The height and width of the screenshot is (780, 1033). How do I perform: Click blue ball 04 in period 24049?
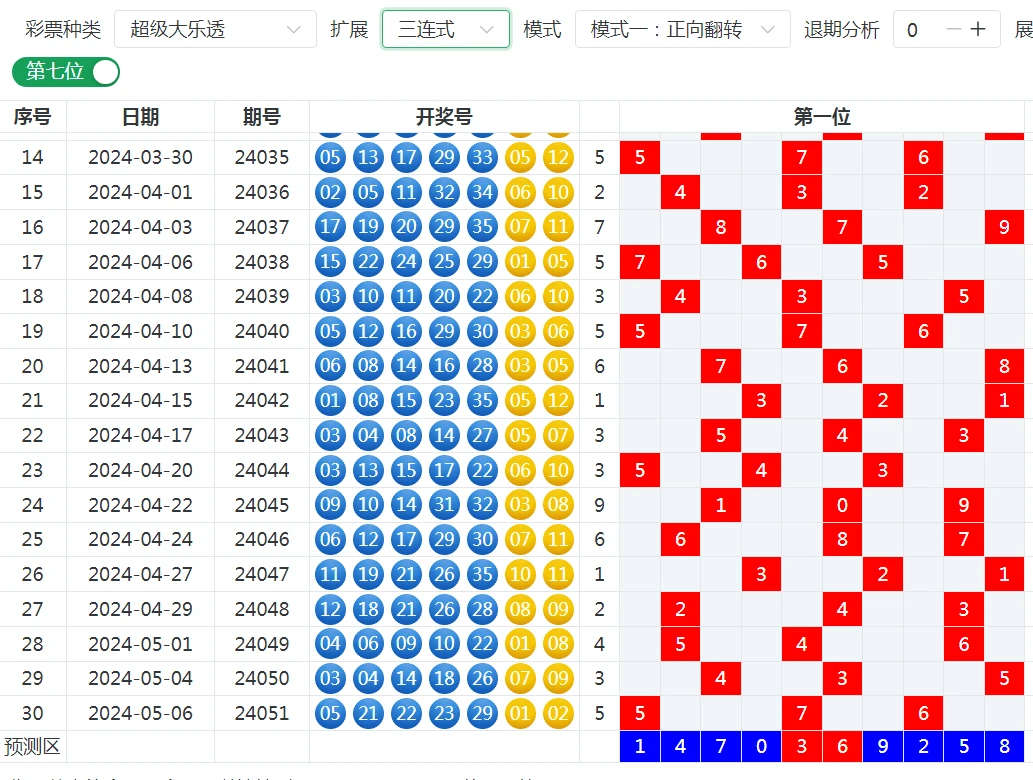pyautogui.click(x=330, y=644)
